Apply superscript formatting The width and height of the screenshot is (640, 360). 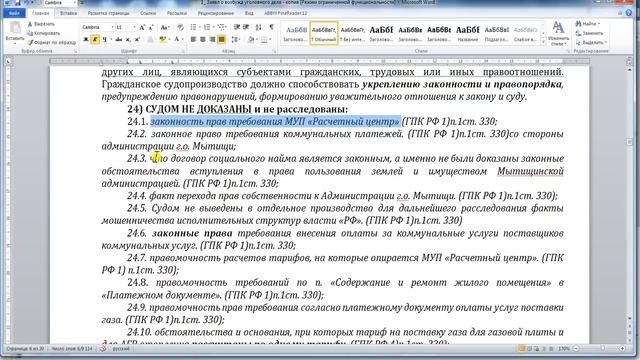click(138, 40)
